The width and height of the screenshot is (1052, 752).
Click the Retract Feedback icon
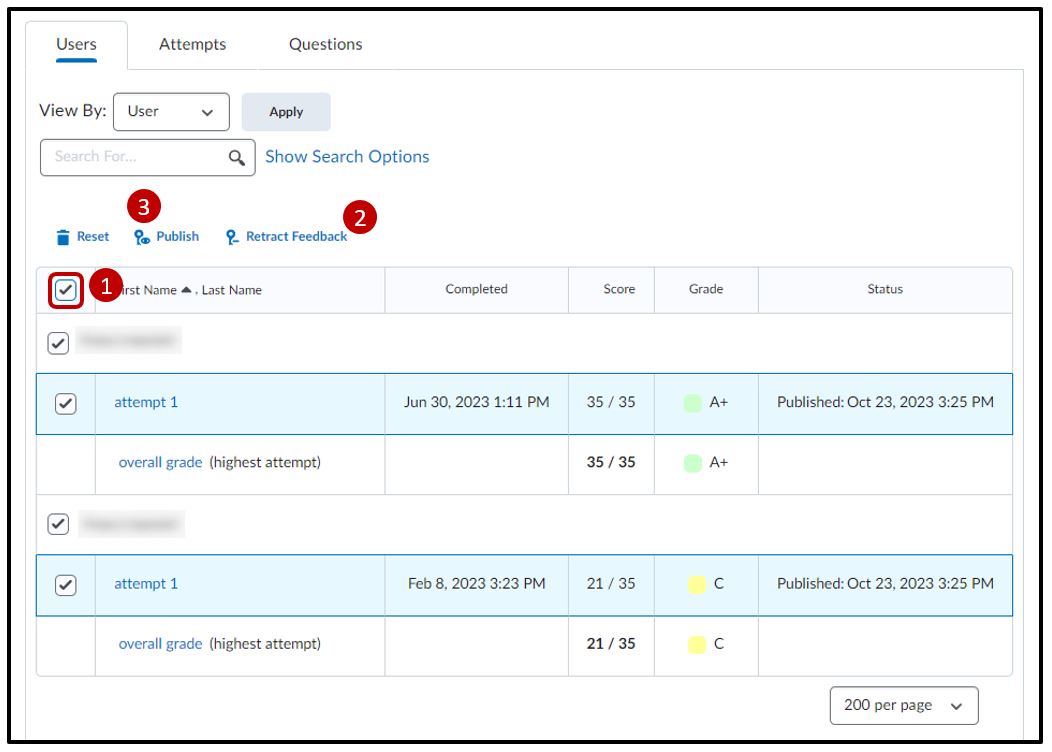tap(232, 237)
